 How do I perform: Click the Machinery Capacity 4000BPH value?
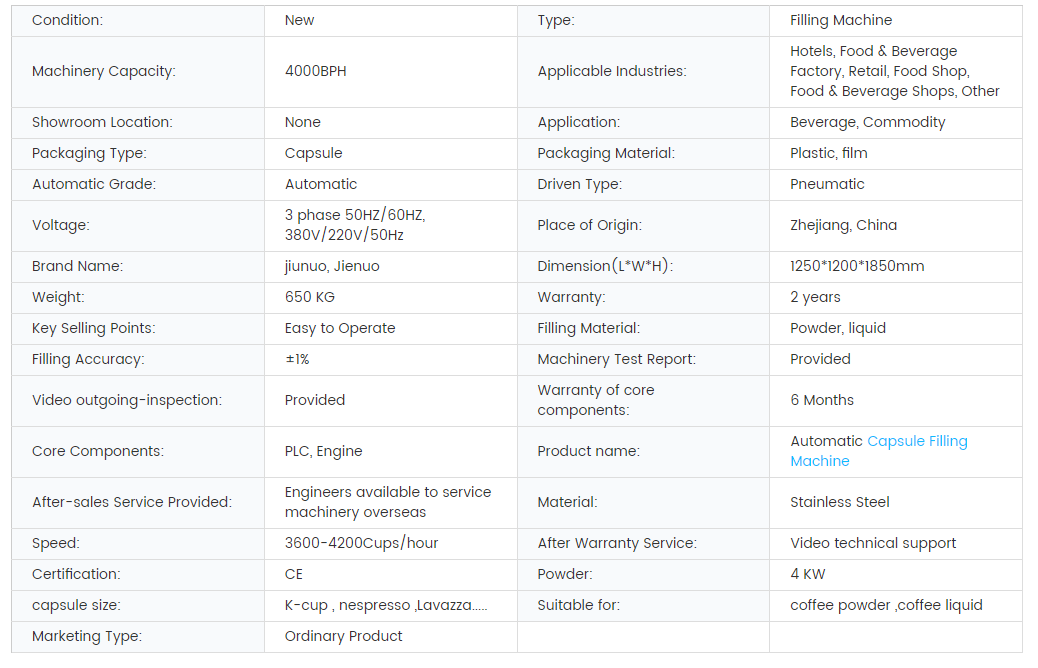(315, 71)
